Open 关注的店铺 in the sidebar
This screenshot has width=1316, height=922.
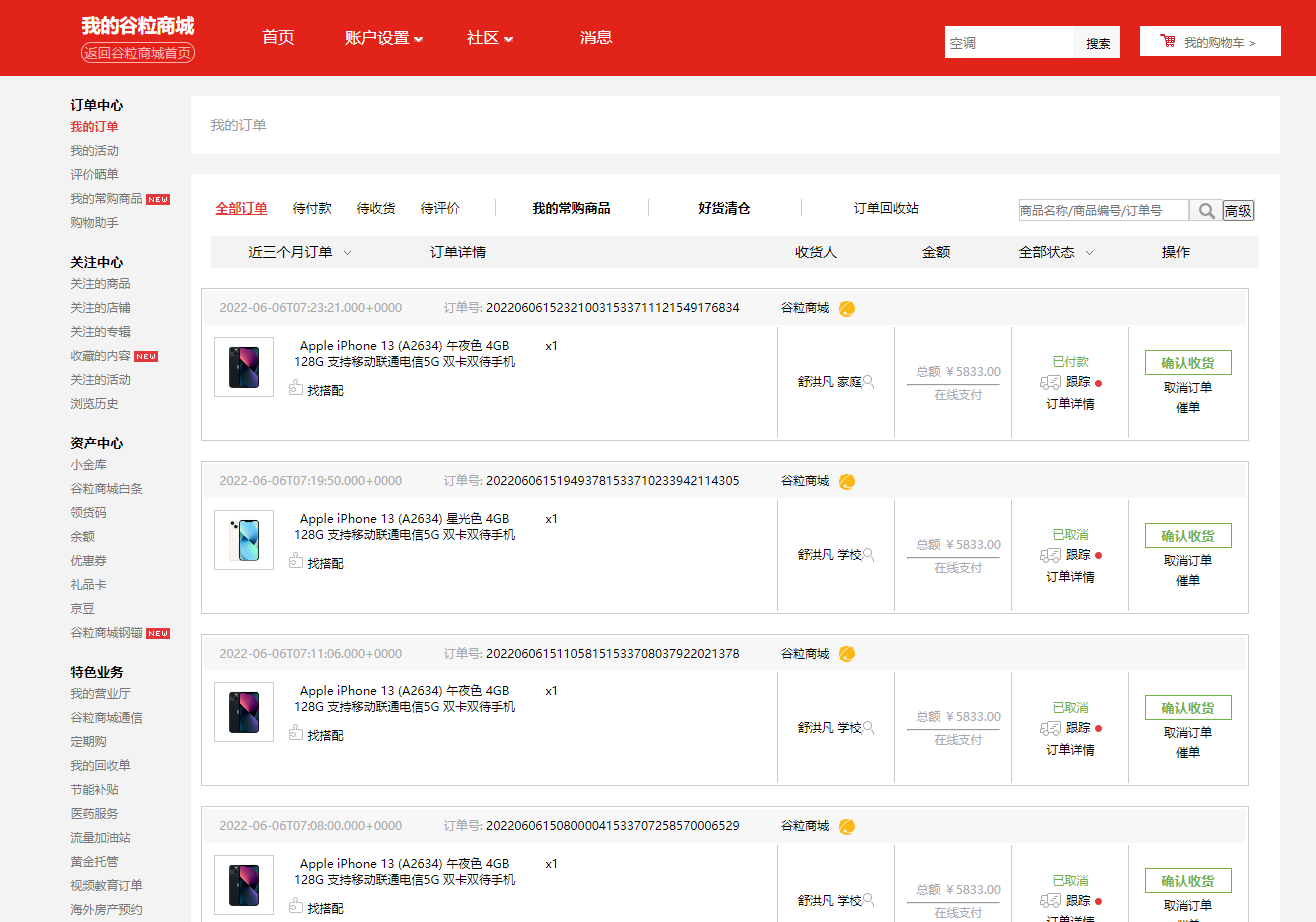(x=100, y=308)
